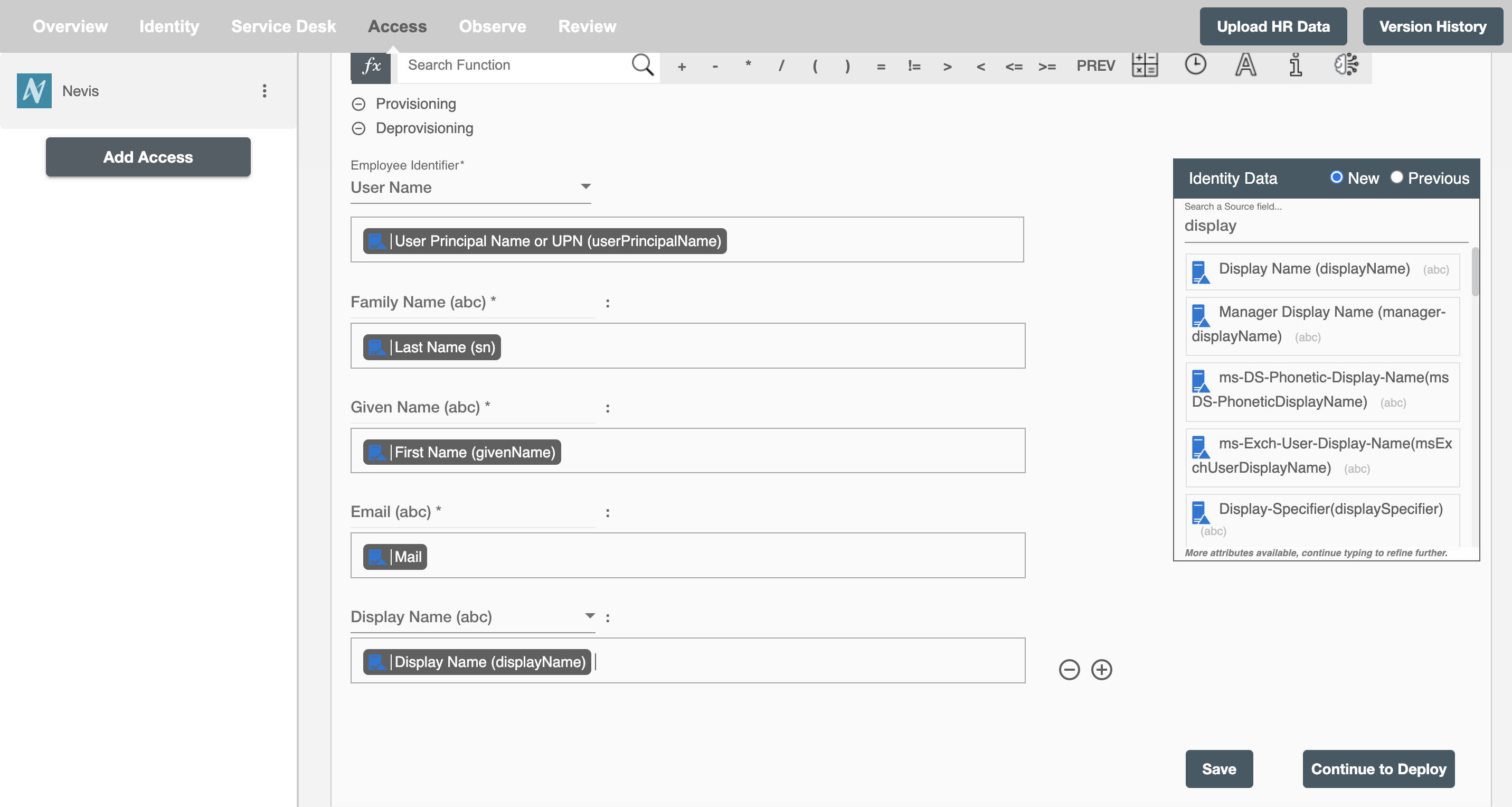This screenshot has height=807, width=1512.
Task: Pick ms-Exch-User-Display-Name source field
Action: click(1322, 457)
